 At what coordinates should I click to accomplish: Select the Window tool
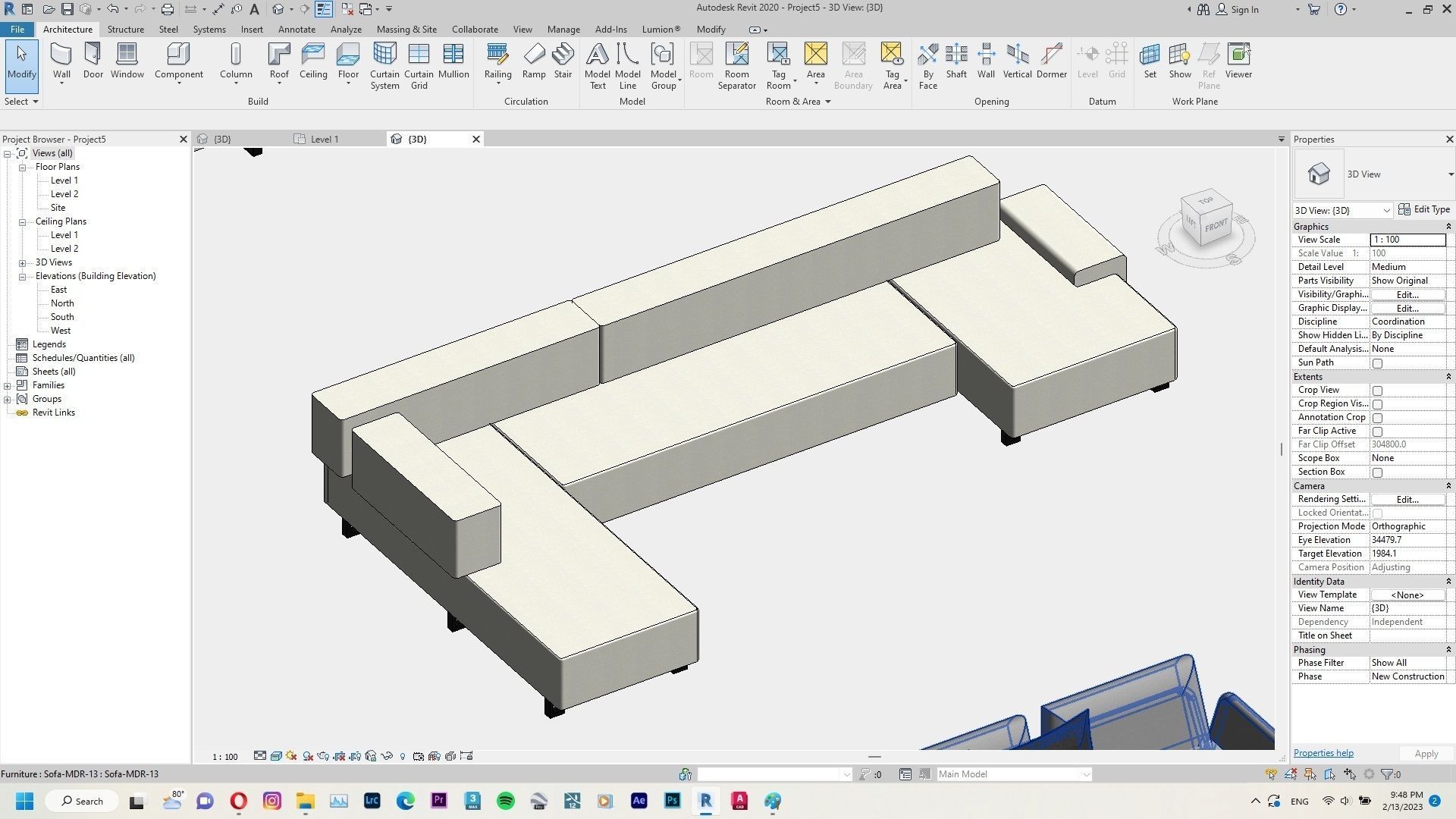point(127,61)
